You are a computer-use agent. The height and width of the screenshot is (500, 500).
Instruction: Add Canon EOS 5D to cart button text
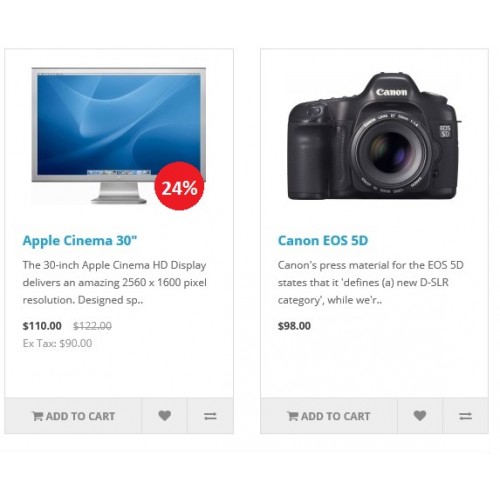point(336,416)
